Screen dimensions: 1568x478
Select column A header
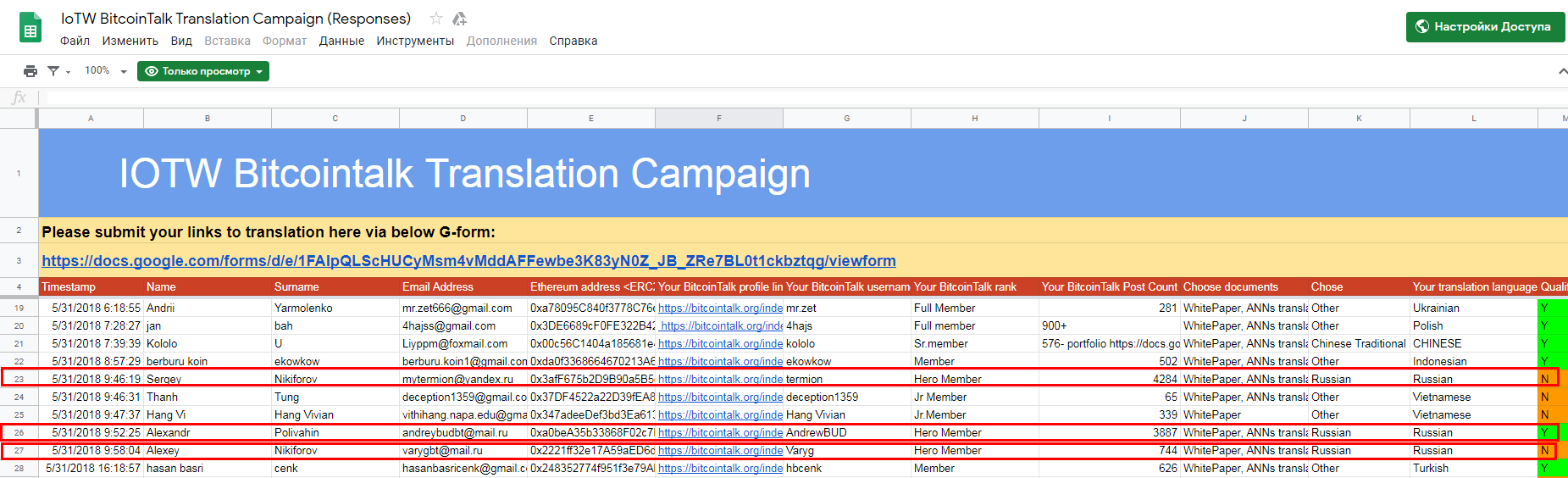[91, 119]
